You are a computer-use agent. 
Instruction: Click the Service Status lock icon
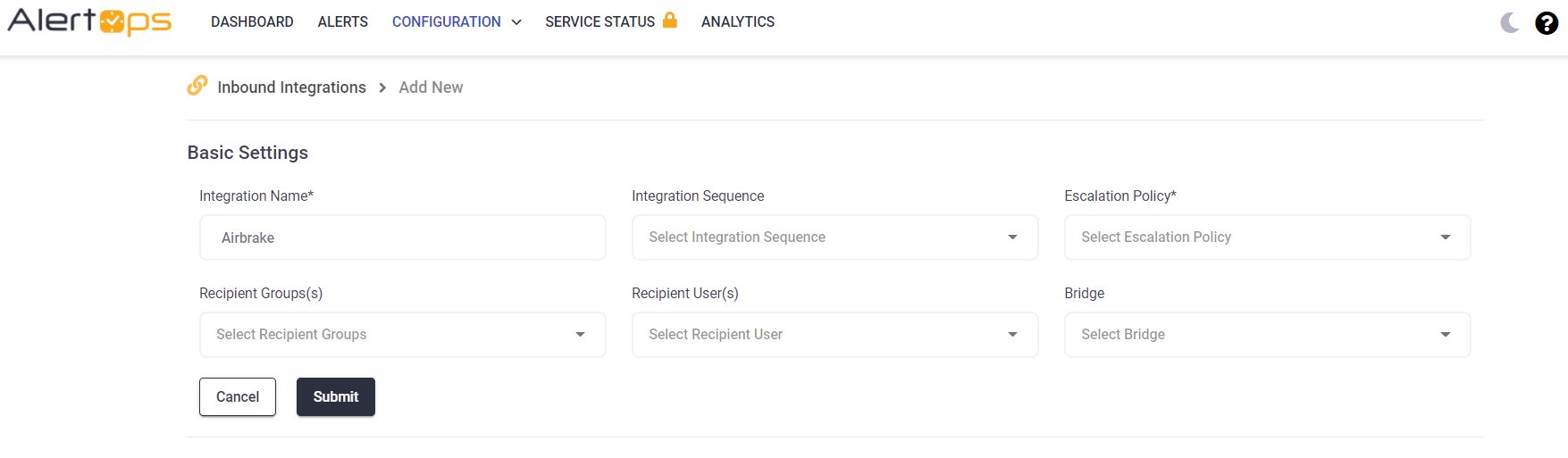[669, 20]
